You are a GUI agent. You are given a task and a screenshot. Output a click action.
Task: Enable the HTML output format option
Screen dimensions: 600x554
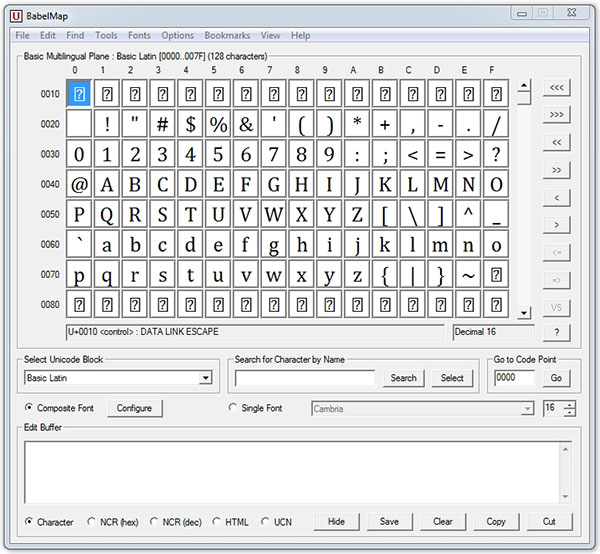tap(218, 521)
